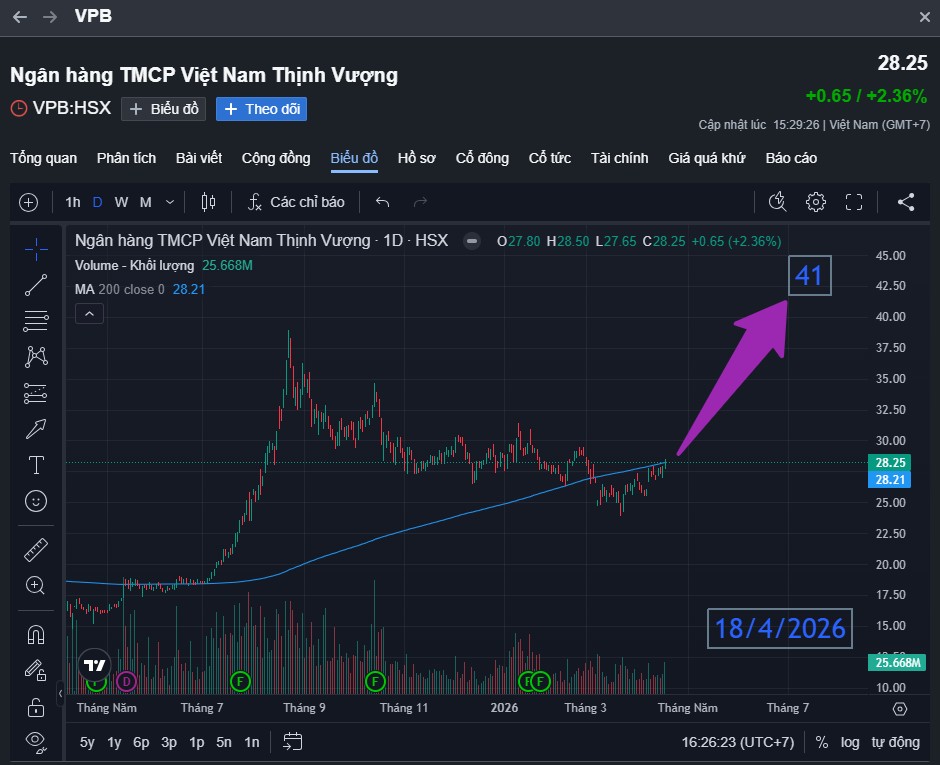Image resolution: width=940 pixels, height=765 pixels.
Task: Open the Báo cáo tab
Action: (x=791, y=158)
